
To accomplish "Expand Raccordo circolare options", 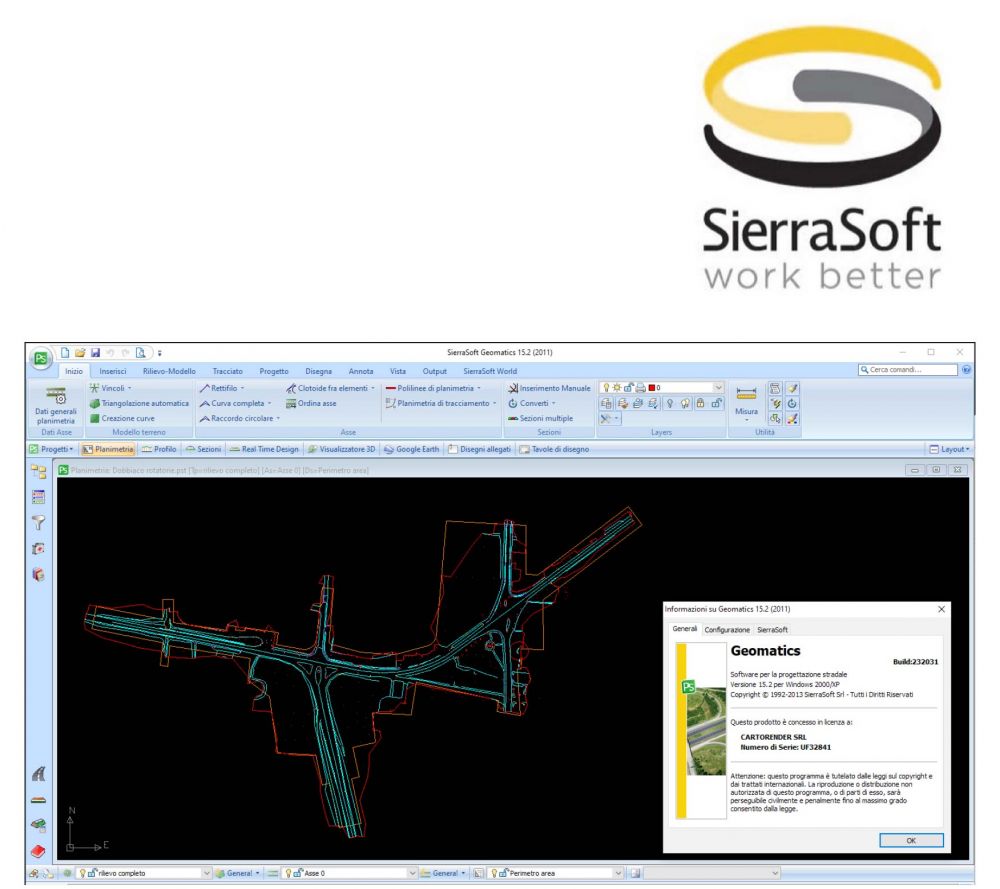I will 240,418.
